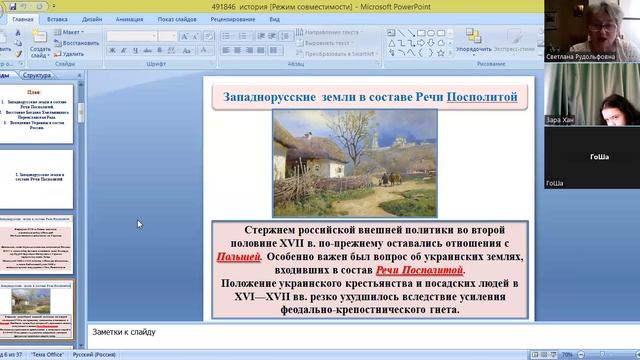Select the down block arrow shape
Screen dimensions: 640x360
coord(431,43)
